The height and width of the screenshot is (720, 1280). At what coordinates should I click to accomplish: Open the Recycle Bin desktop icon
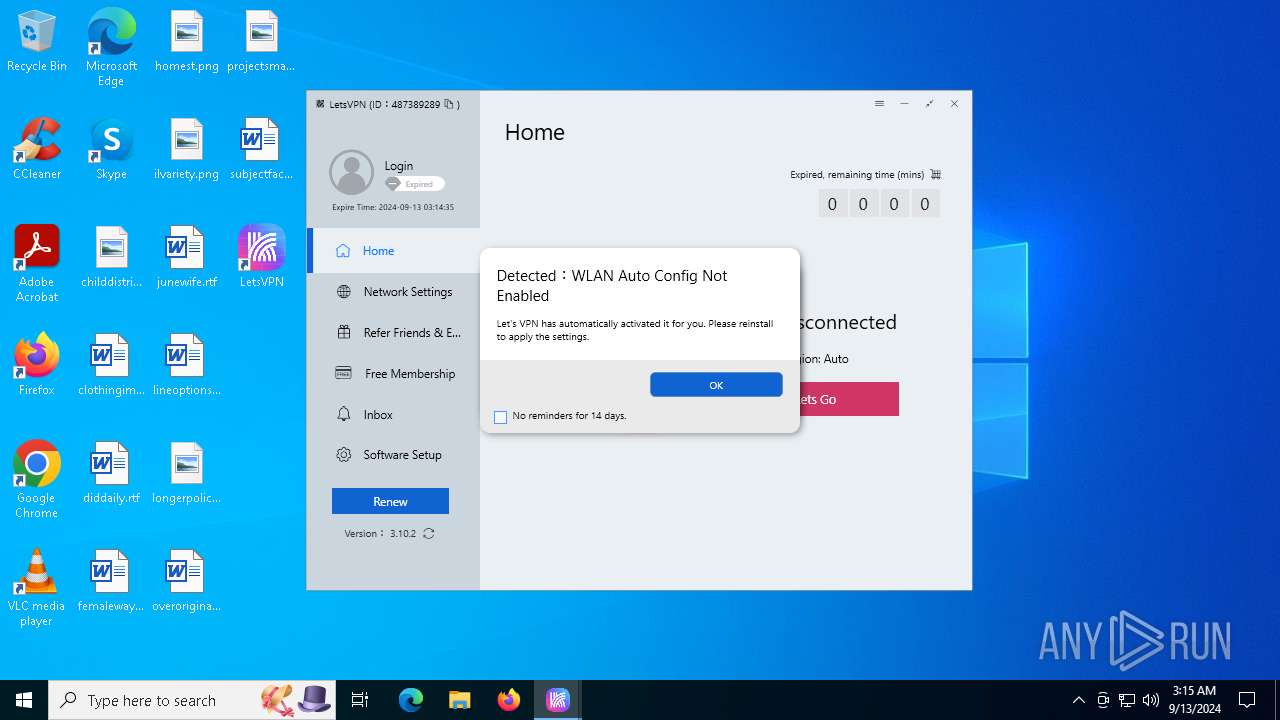point(37,42)
